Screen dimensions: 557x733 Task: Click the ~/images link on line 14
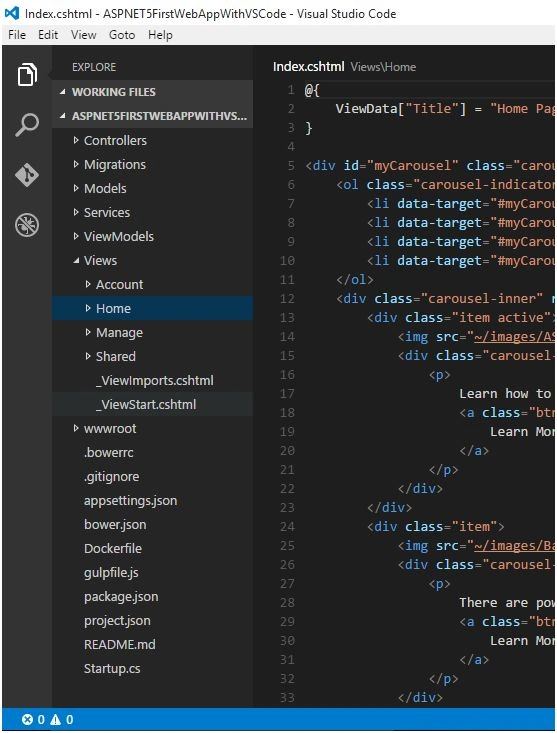[x=514, y=337]
